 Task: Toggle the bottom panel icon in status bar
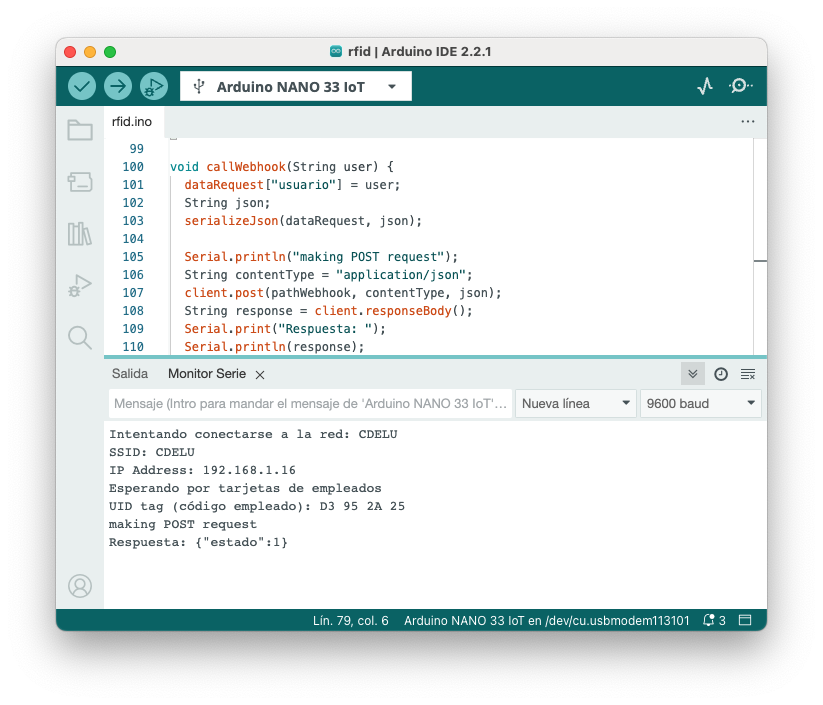(745, 620)
